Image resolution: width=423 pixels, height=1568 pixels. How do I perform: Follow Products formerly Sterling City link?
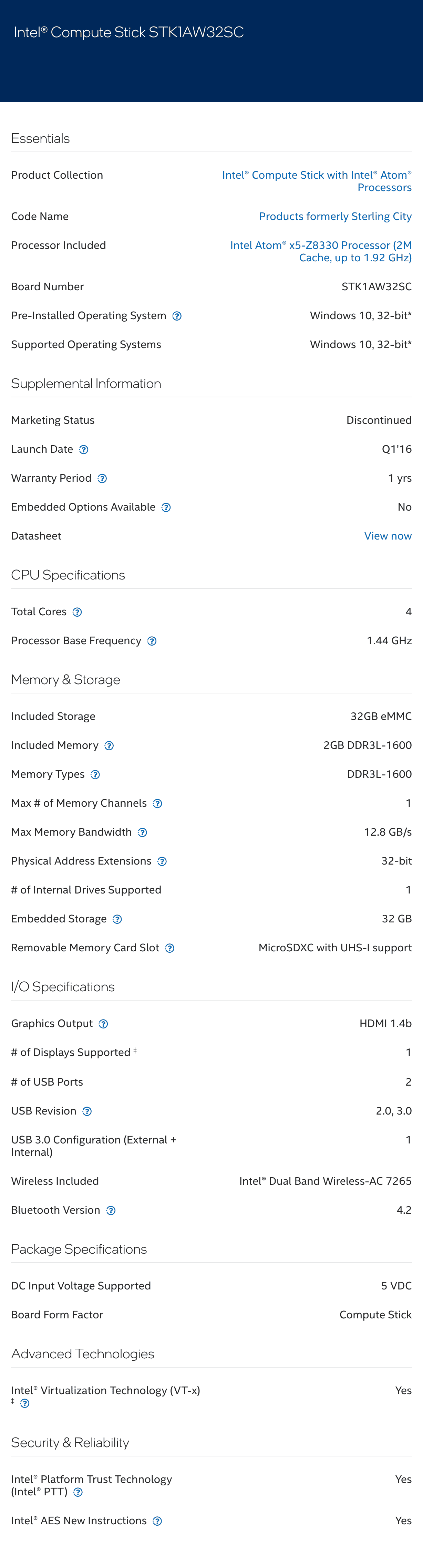tap(335, 217)
